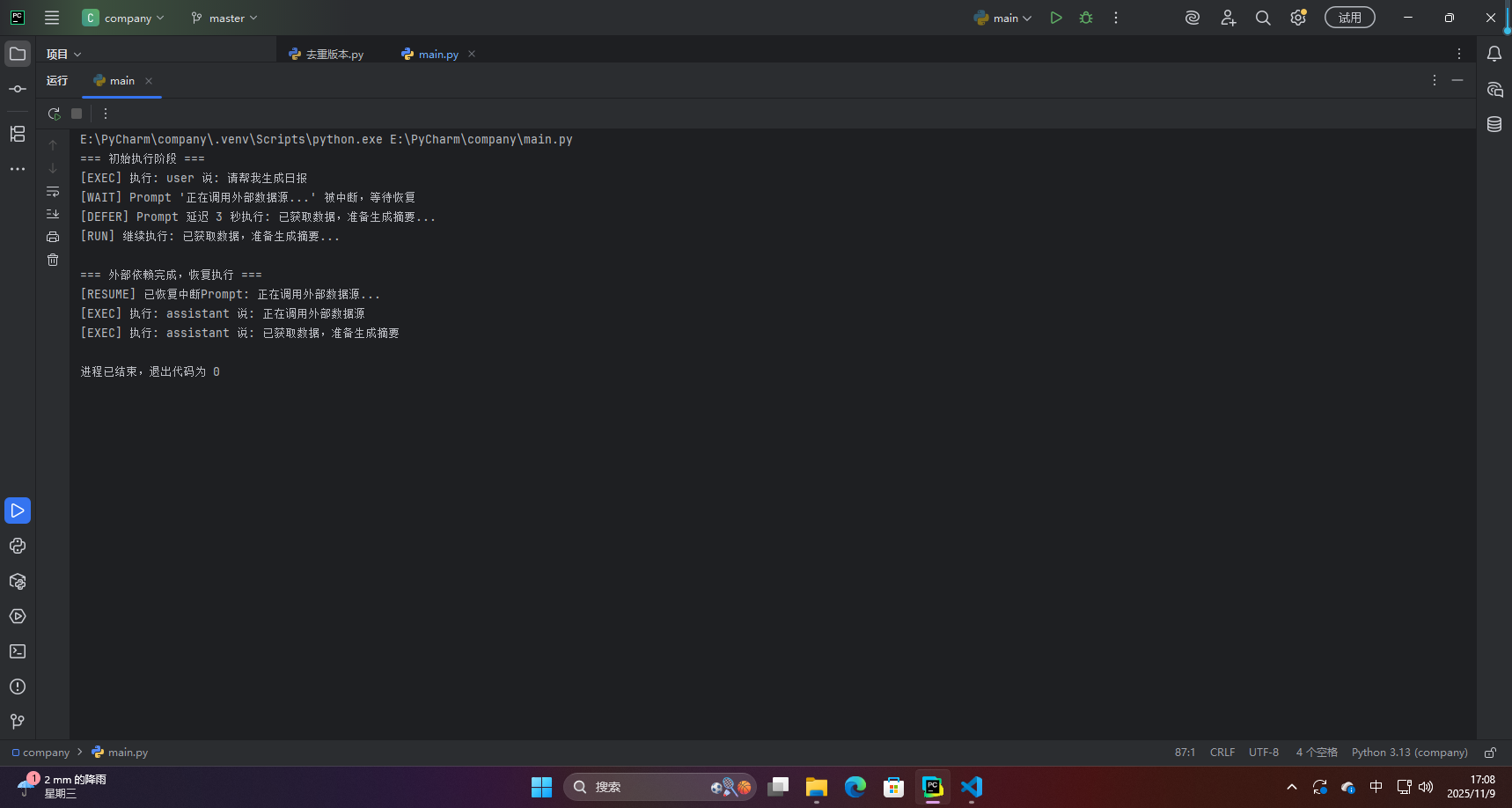1512x808 pixels.
Task: Open the Terminal tool window
Action: click(x=18, y=651)
